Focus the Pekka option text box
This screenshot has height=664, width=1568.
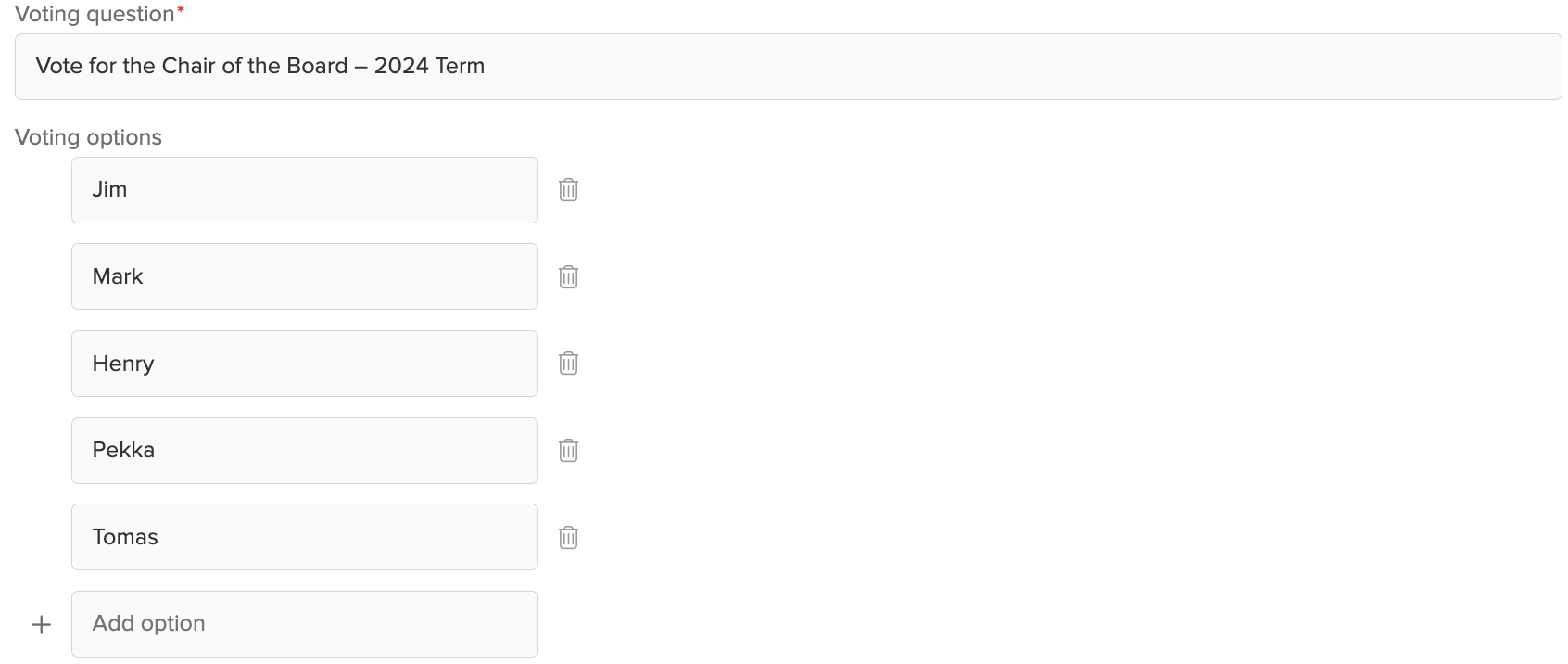[x=304, y=451]
